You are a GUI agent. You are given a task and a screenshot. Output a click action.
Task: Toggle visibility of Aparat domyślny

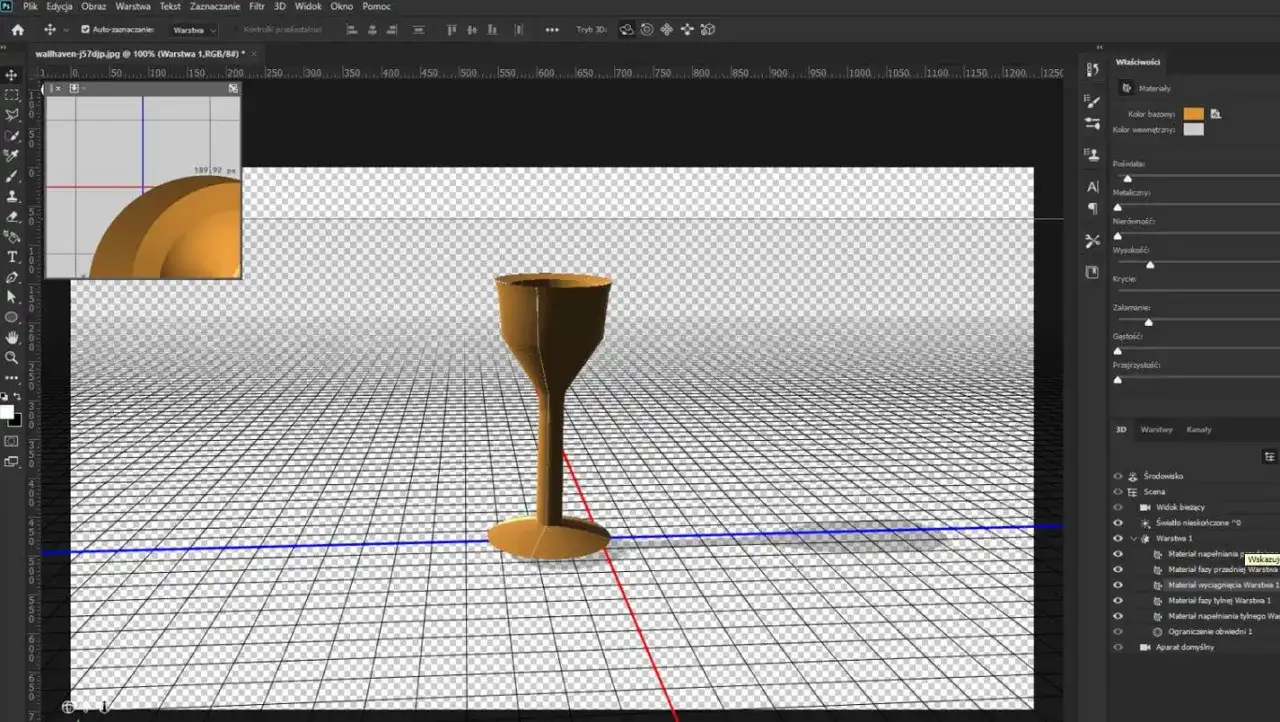coord(1118,647)
